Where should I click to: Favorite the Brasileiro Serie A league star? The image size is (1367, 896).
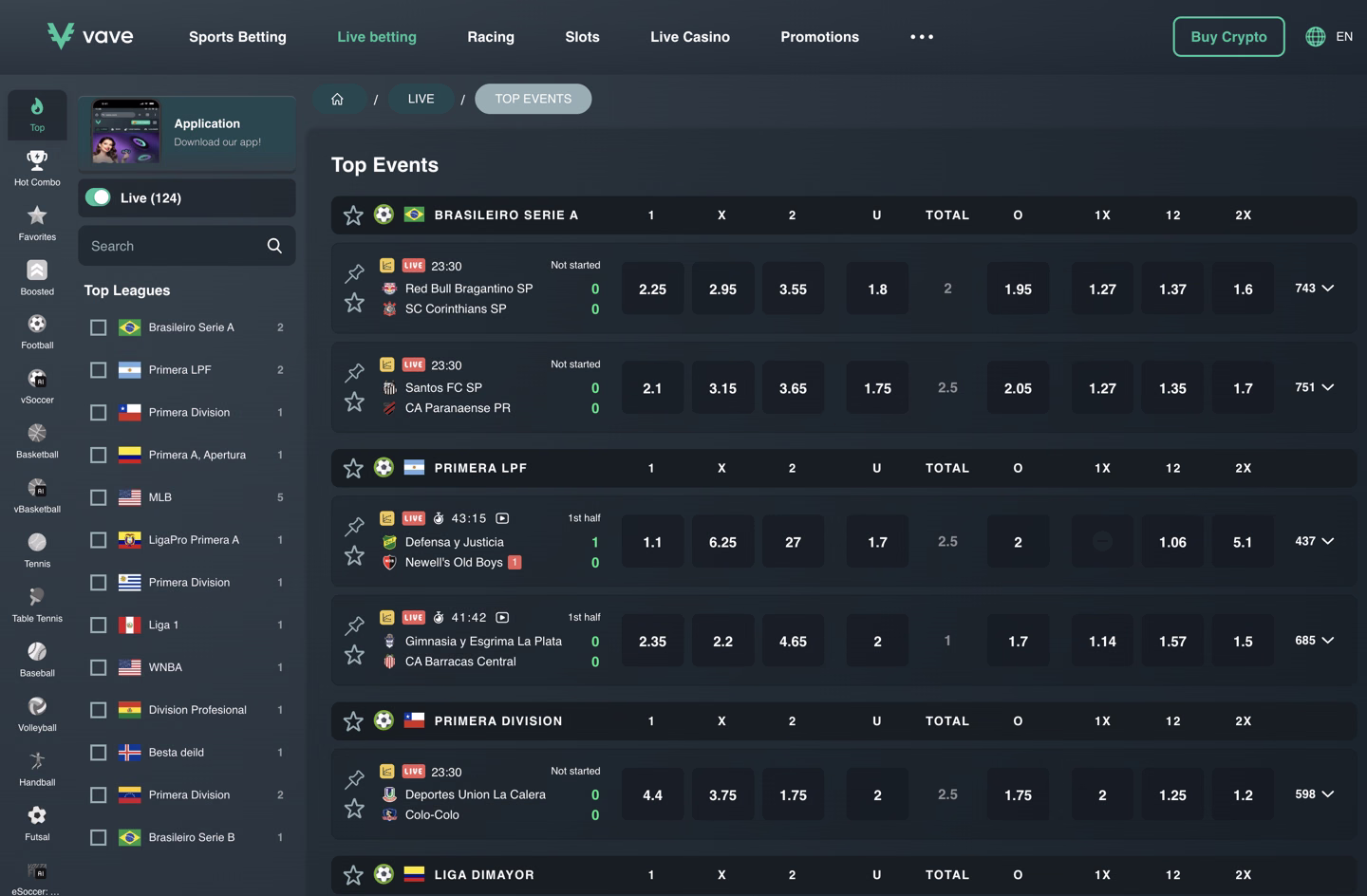pyautogui.click(x=353, y=215)
